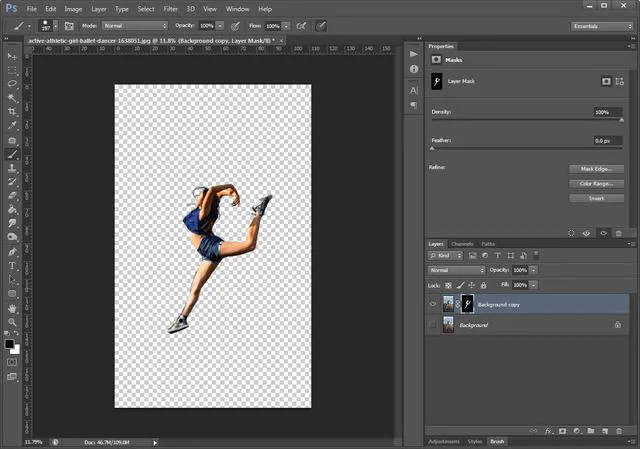
Task: Switch to the Channels tab
Action: pyautogui.click(x=462, y=244)
